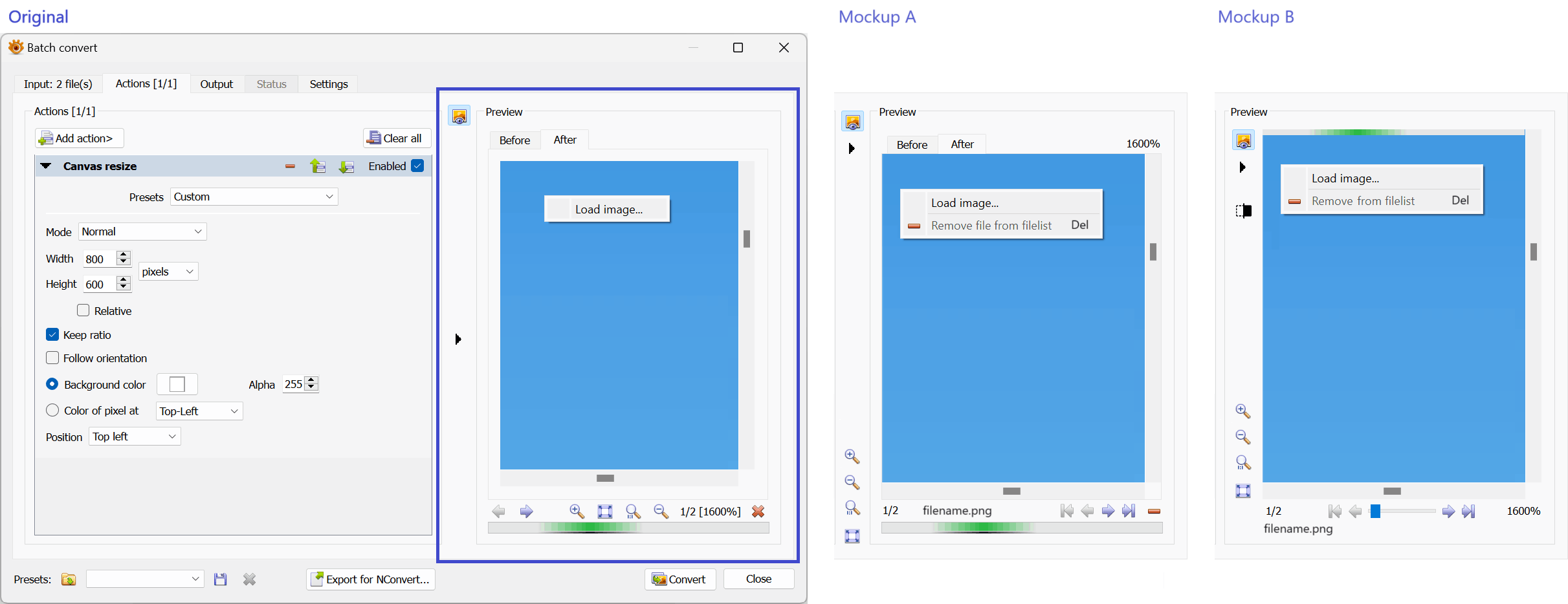Click the Height value field

click(x=100, y=285)
